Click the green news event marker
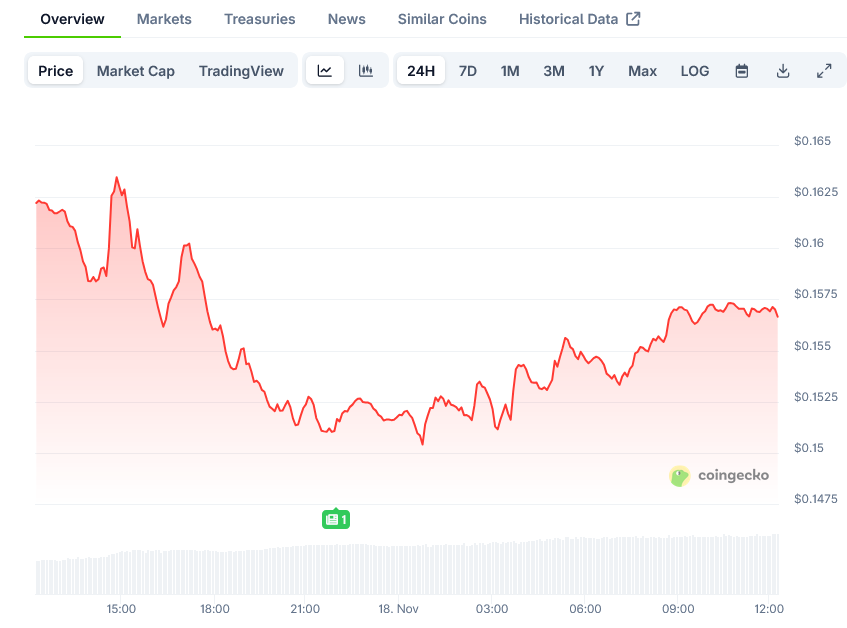 (x=336, y=519)
